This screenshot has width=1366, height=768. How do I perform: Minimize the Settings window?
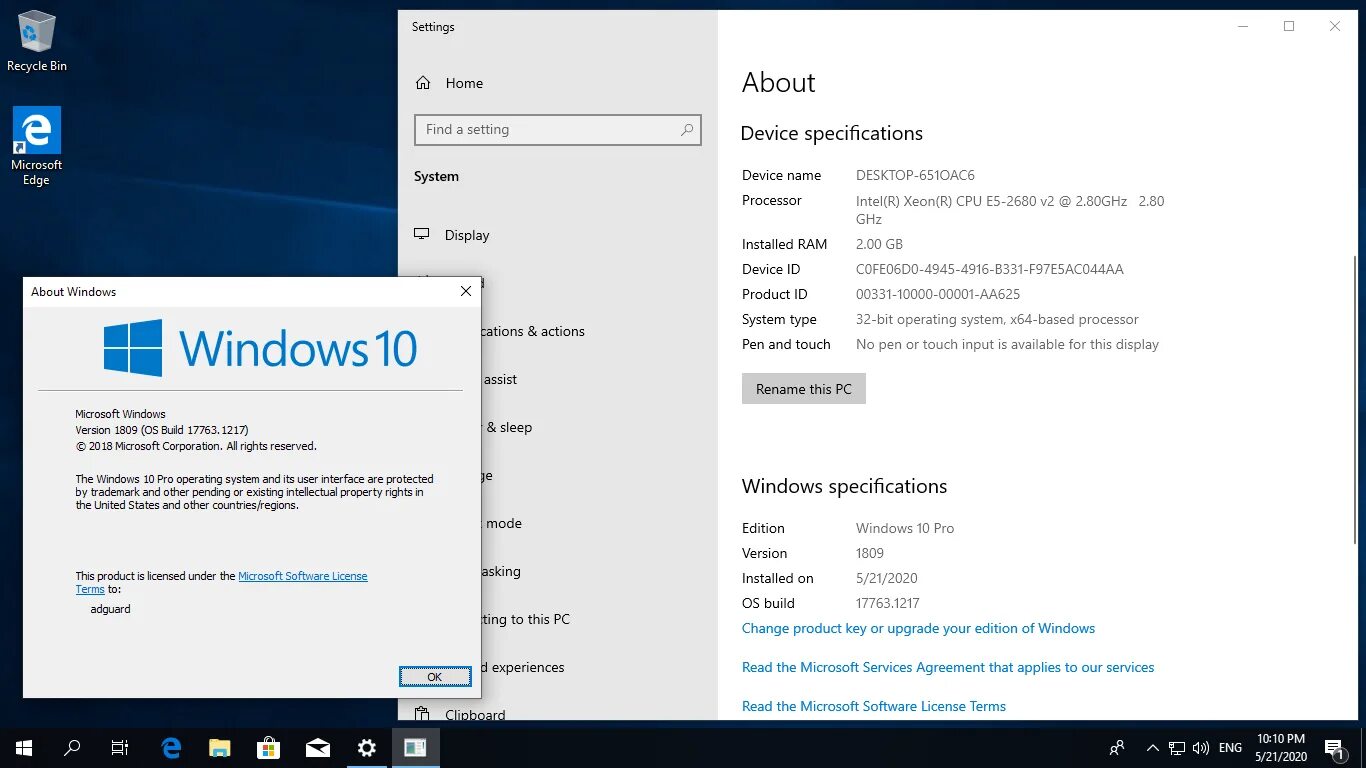click(1243, 26)
